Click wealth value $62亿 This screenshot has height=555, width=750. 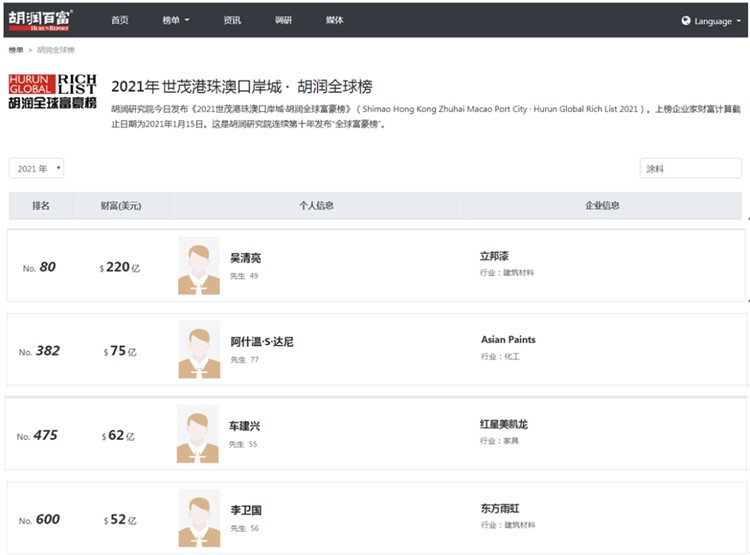[x=118, y=435]
